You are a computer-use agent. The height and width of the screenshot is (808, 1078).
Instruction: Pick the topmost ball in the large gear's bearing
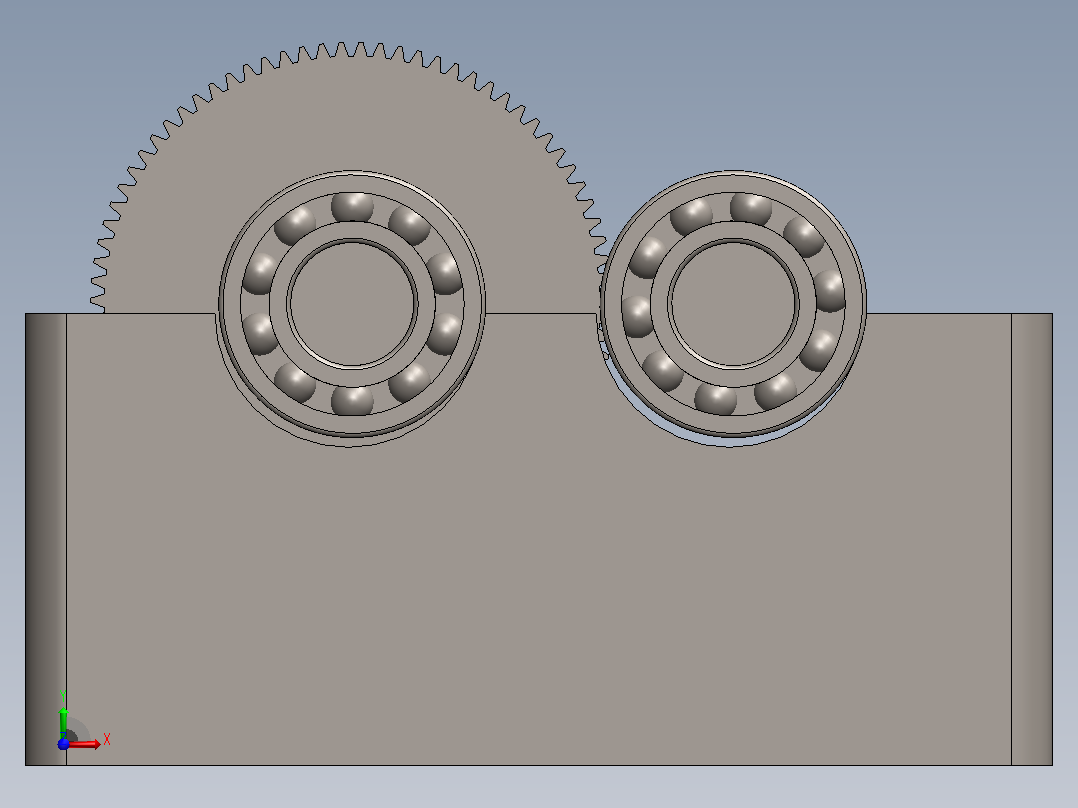pyautogui.click(x=352, y=206)
